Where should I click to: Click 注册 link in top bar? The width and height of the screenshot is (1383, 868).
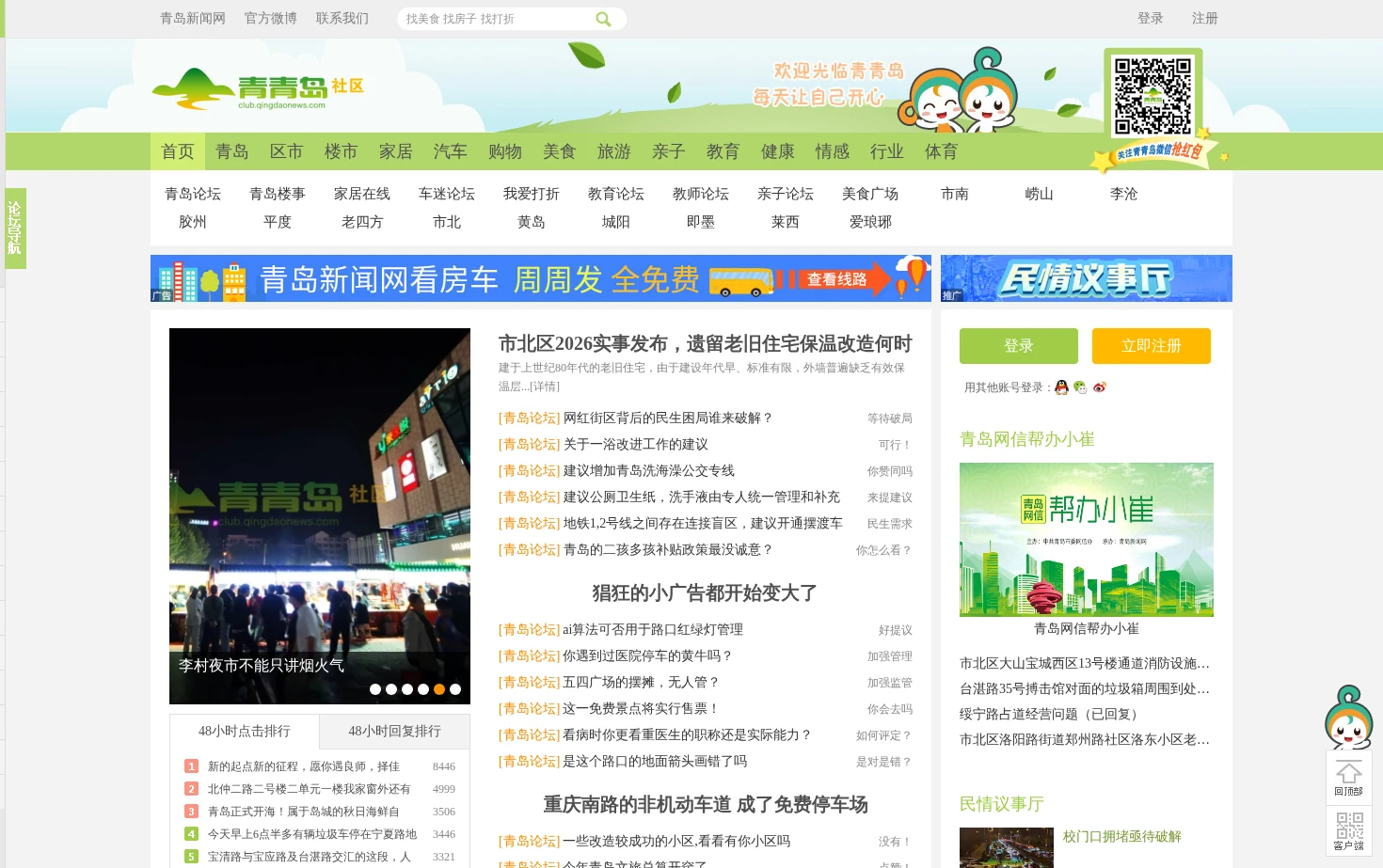(x=1205, y=18)
